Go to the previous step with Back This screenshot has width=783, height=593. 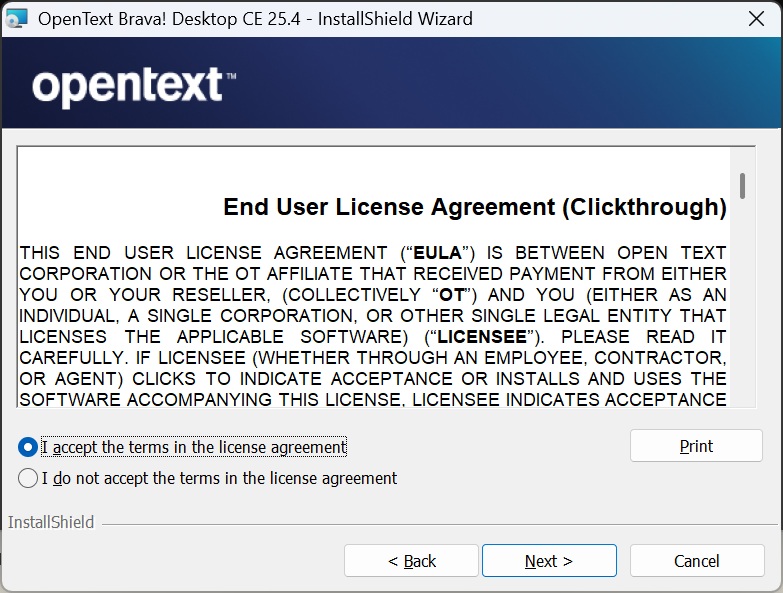411,561
